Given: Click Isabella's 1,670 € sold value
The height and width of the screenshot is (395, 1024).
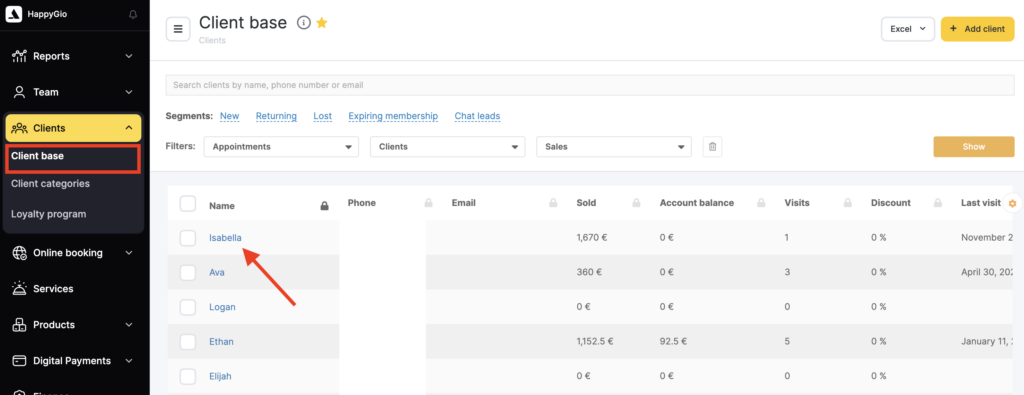Looking at the screenshot, I should [x=592, y=238].
